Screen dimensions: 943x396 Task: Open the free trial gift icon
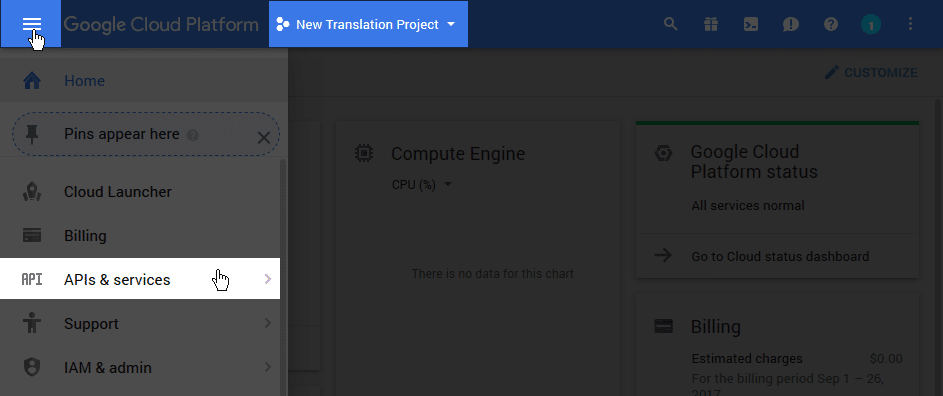tap(711, 24)
